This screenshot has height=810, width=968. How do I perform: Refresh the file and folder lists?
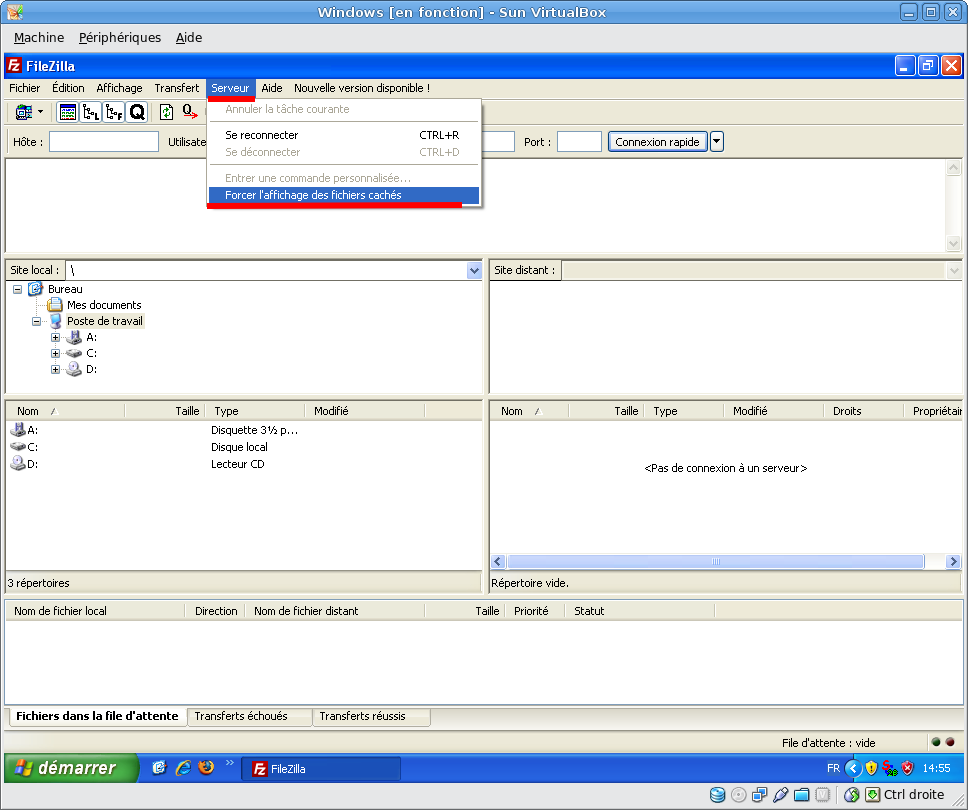[166, 112]
